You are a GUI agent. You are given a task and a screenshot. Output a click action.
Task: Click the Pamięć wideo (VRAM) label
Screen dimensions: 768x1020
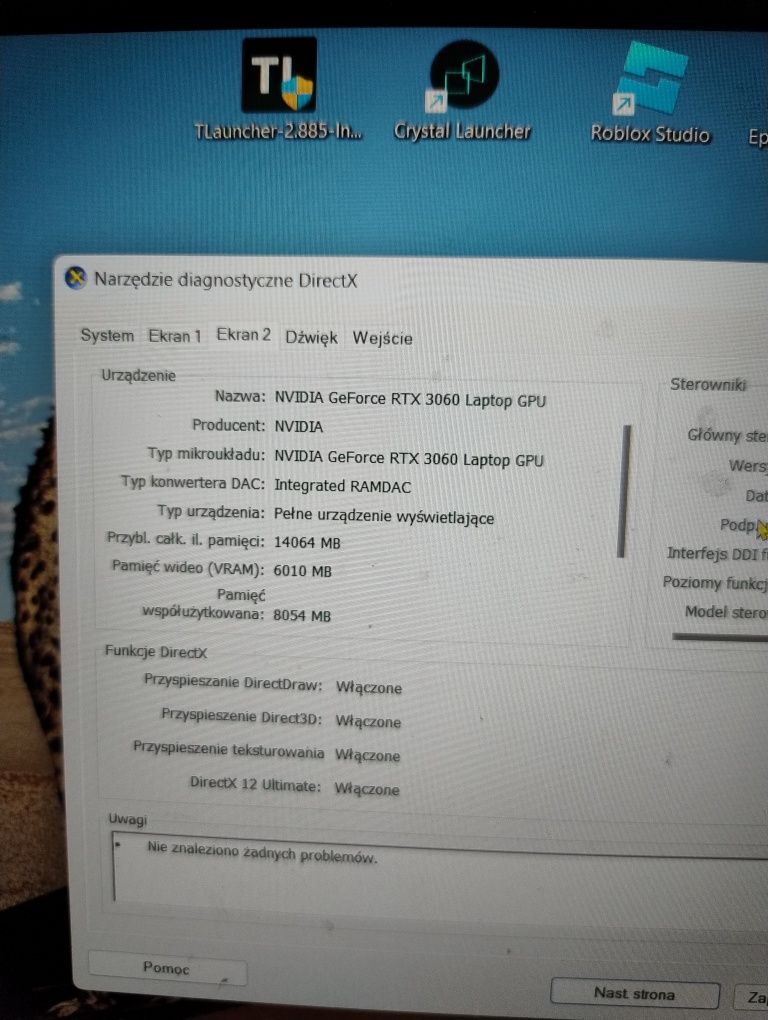(x=188, y=568)
